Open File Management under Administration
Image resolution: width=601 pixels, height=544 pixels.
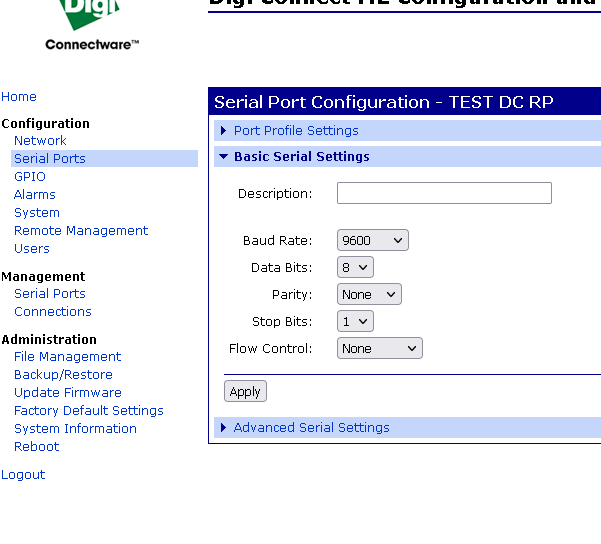pos(68,357)
